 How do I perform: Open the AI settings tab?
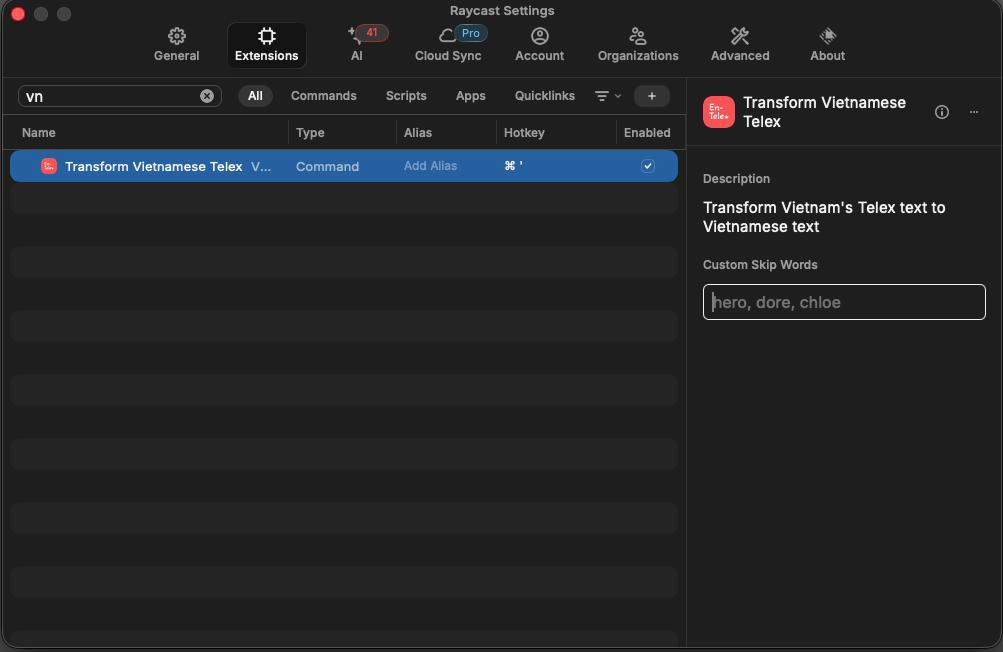(357, 45)
